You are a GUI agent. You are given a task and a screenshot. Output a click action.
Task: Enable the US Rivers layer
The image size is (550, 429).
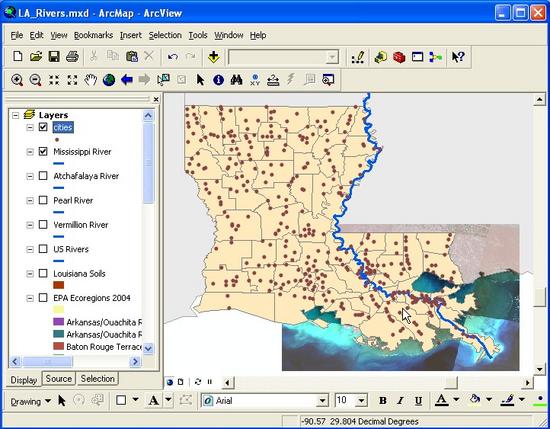(43, 249)
